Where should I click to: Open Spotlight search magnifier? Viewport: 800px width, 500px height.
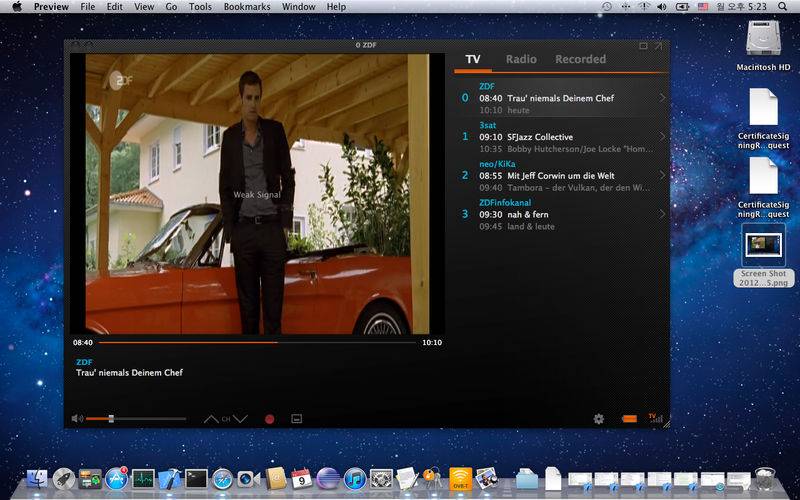coord(783,7)
